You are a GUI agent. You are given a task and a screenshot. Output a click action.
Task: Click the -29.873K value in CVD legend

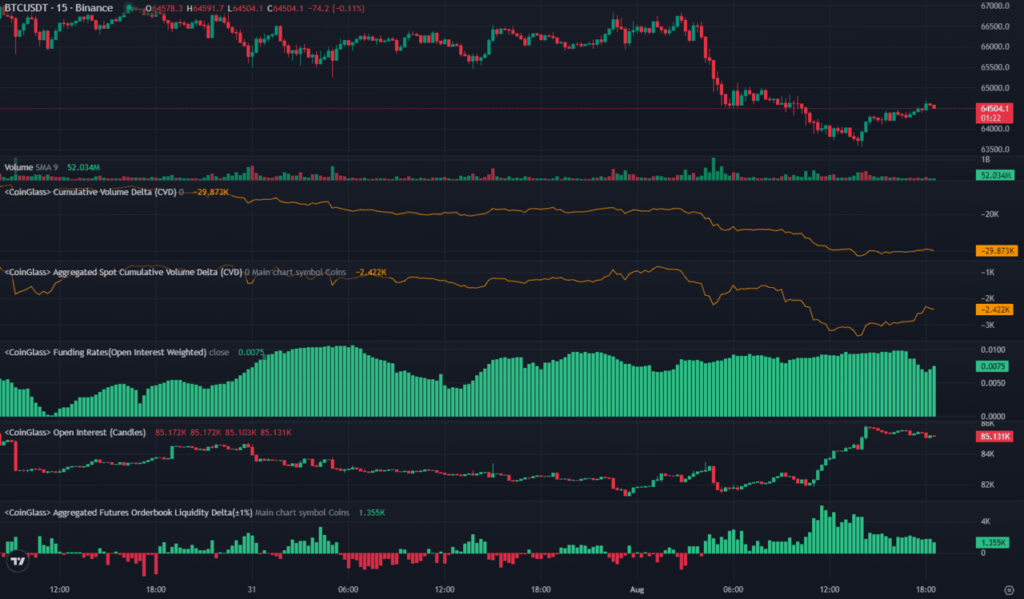[x=210, y=192]
